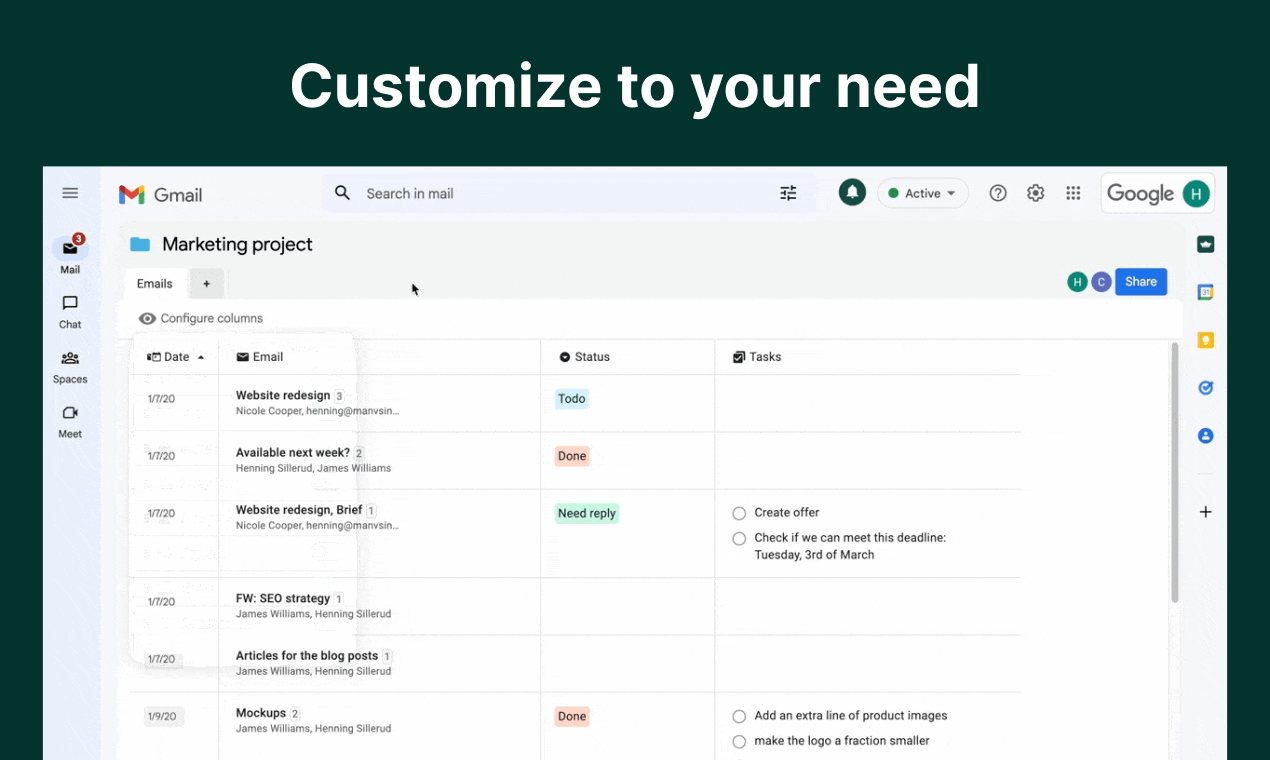Open the Available next week? email
This screenshot has width=1270, height=760.
(x=292, y=452)
